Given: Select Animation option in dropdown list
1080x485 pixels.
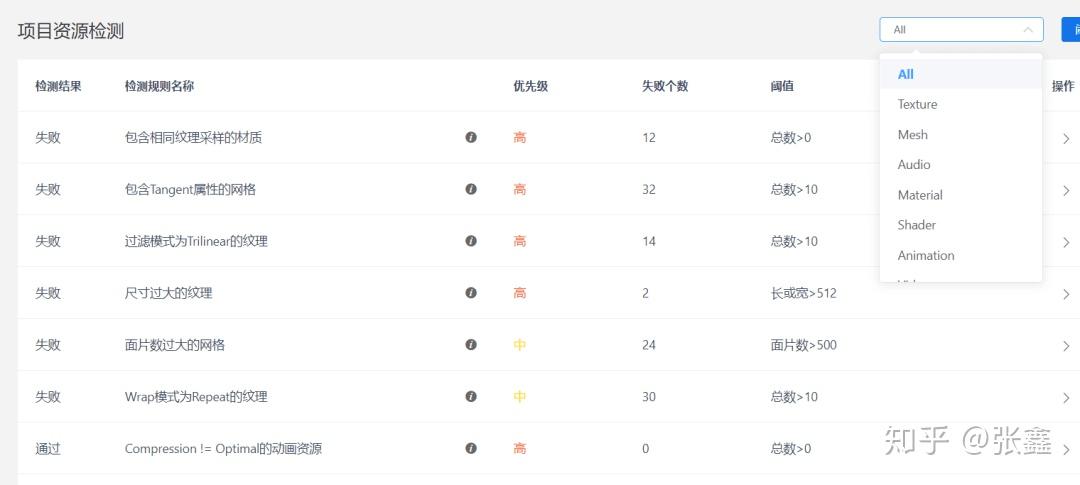Looking at the screenshot, I should coord(961,255).
